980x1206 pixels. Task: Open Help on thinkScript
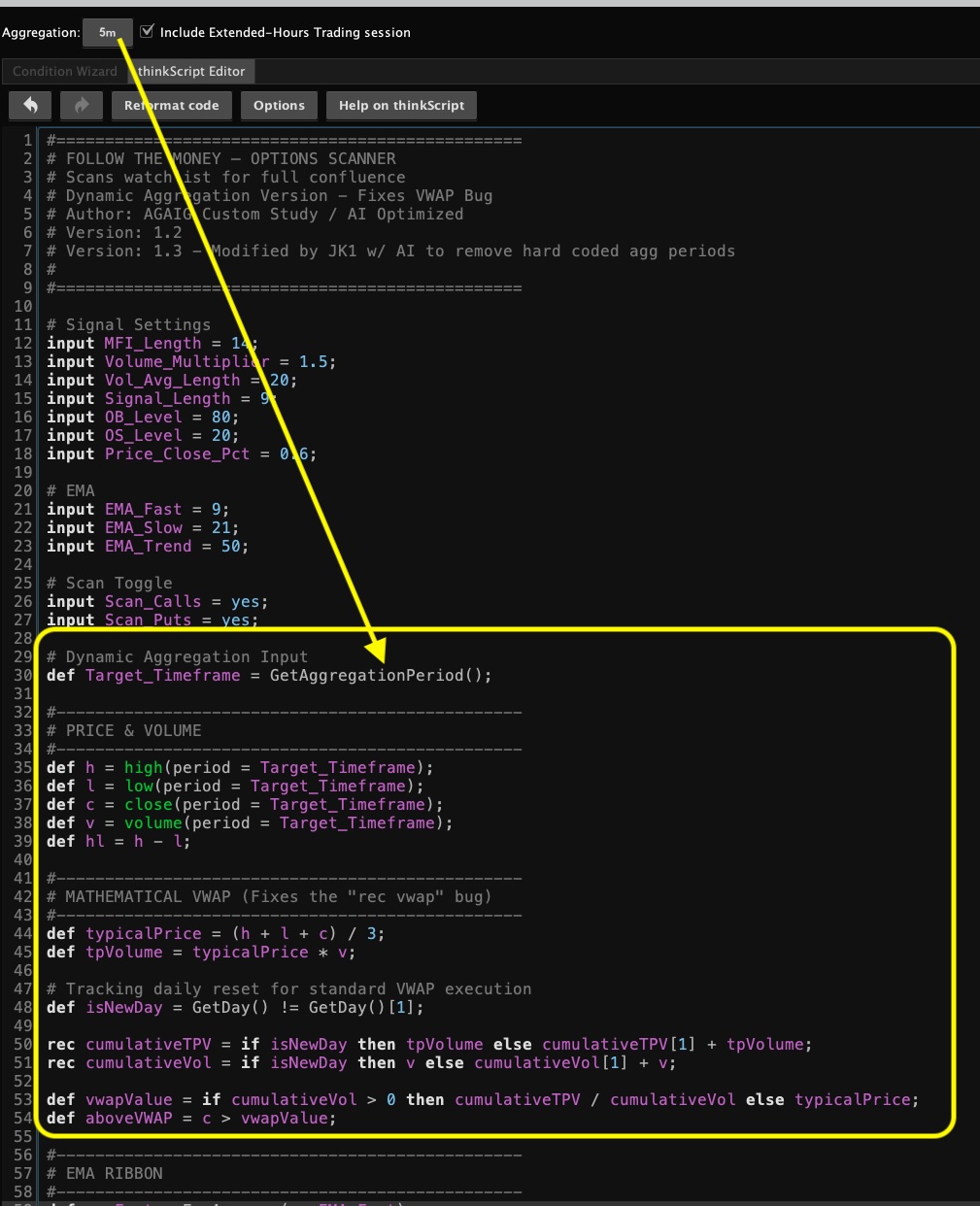[401, 106]
